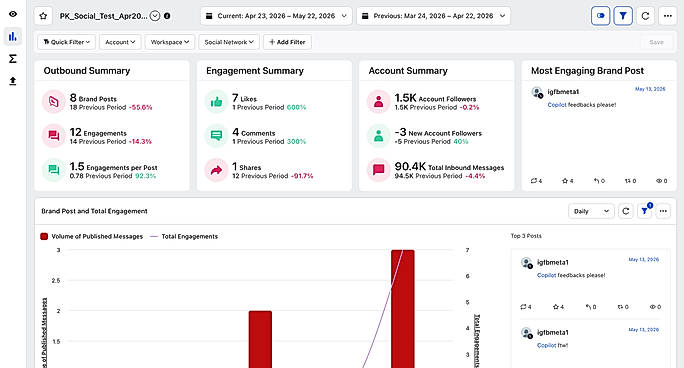Show dashboard info via the info icon
684x368 pixels.
point(167,16)
